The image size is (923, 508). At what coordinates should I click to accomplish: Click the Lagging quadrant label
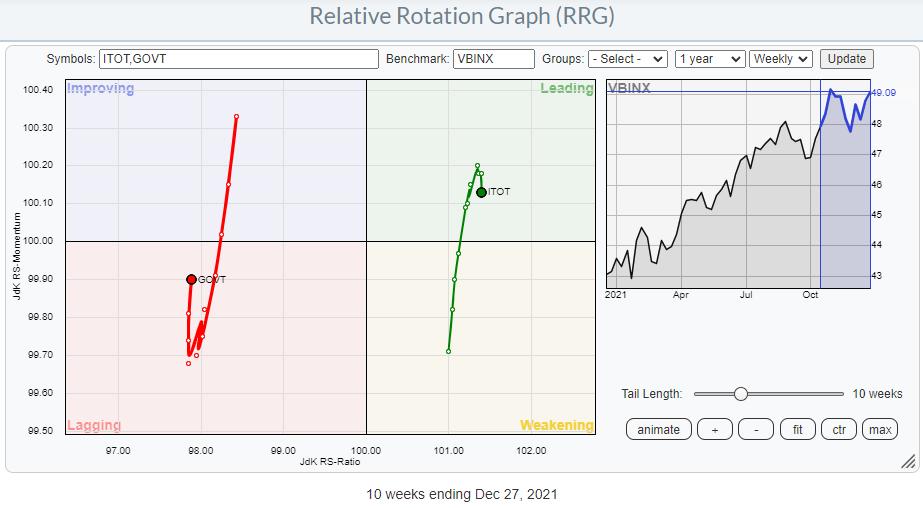coord(94,425)
